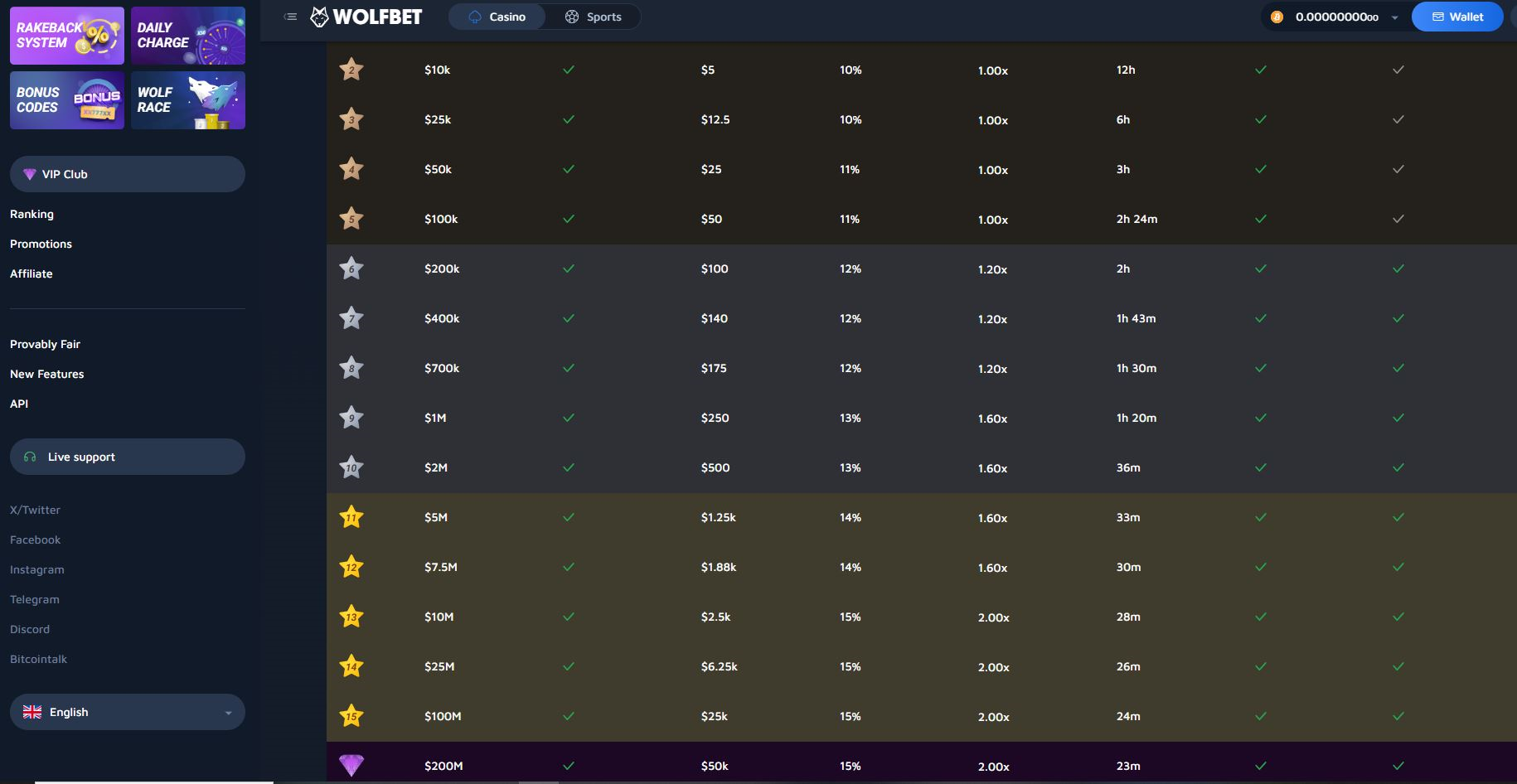
Task: Open the Wallet button
Action: coord(1456,17)
